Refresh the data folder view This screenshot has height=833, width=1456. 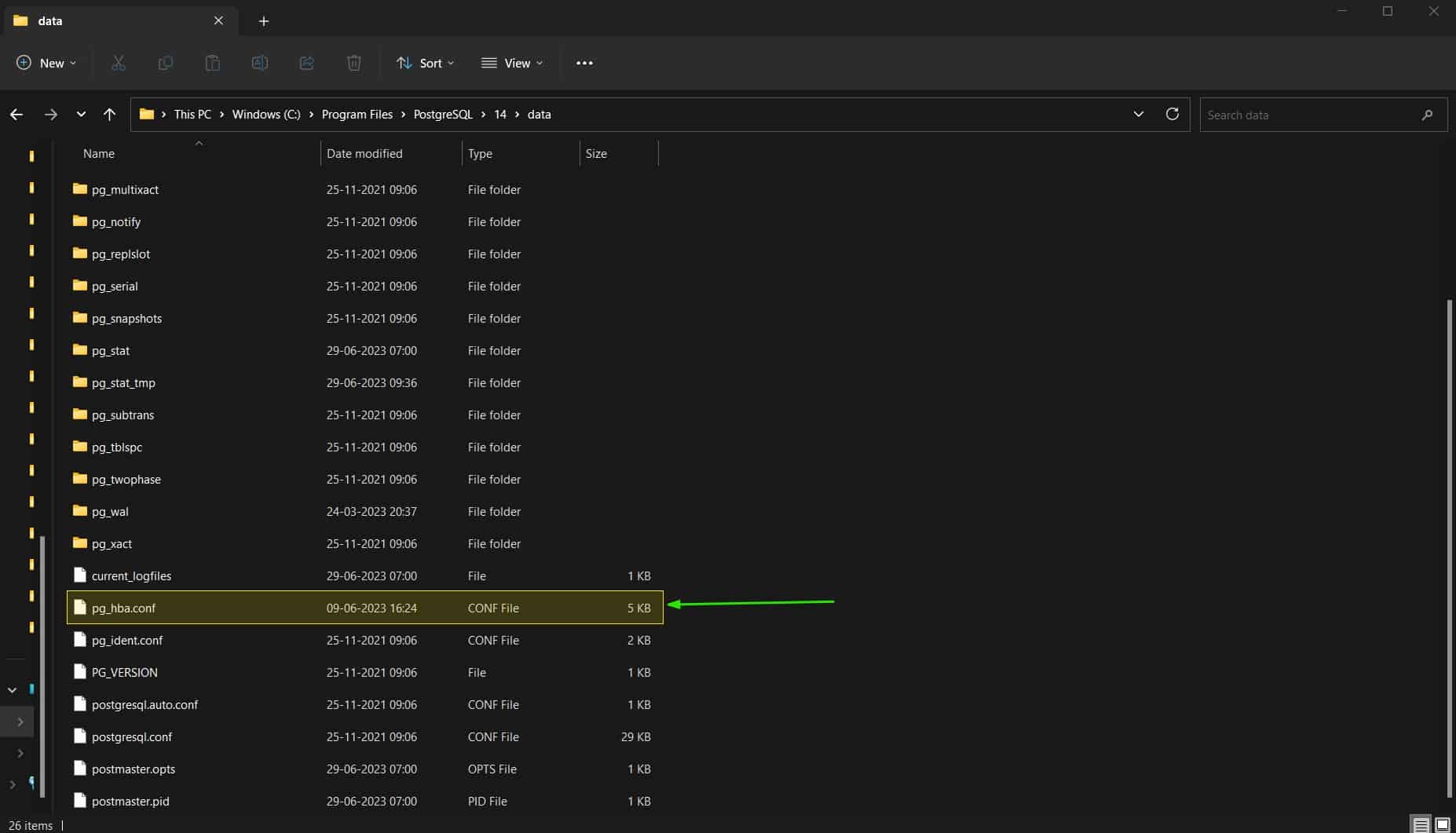pyautogui.click(x=1172, y=114)
